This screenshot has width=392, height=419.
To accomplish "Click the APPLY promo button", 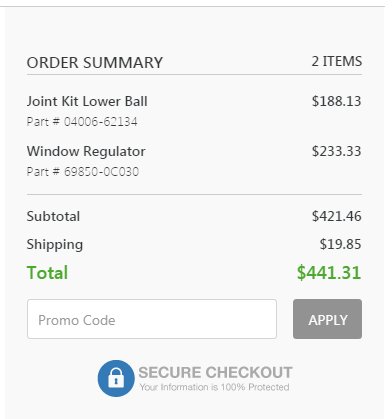I will [327, 319].
